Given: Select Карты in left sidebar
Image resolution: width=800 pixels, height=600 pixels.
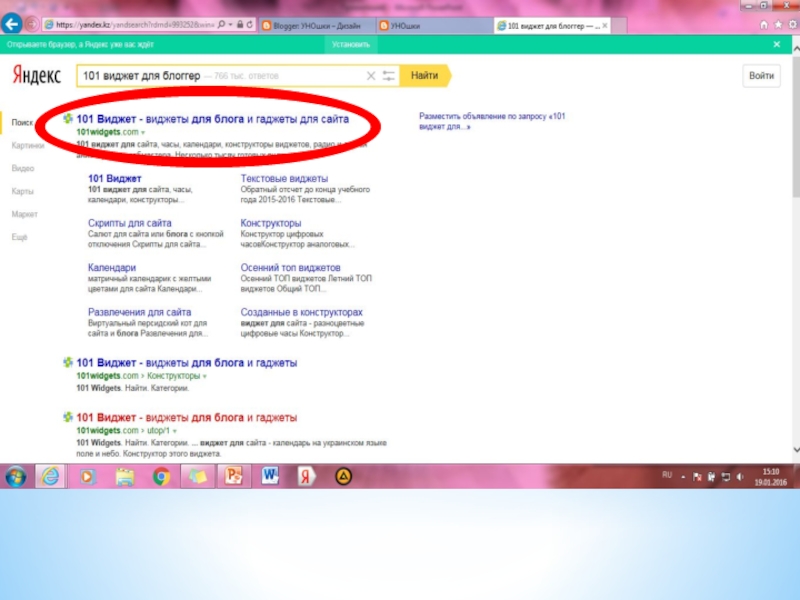Looking at the screenshot, I should (x=22, y=191).
